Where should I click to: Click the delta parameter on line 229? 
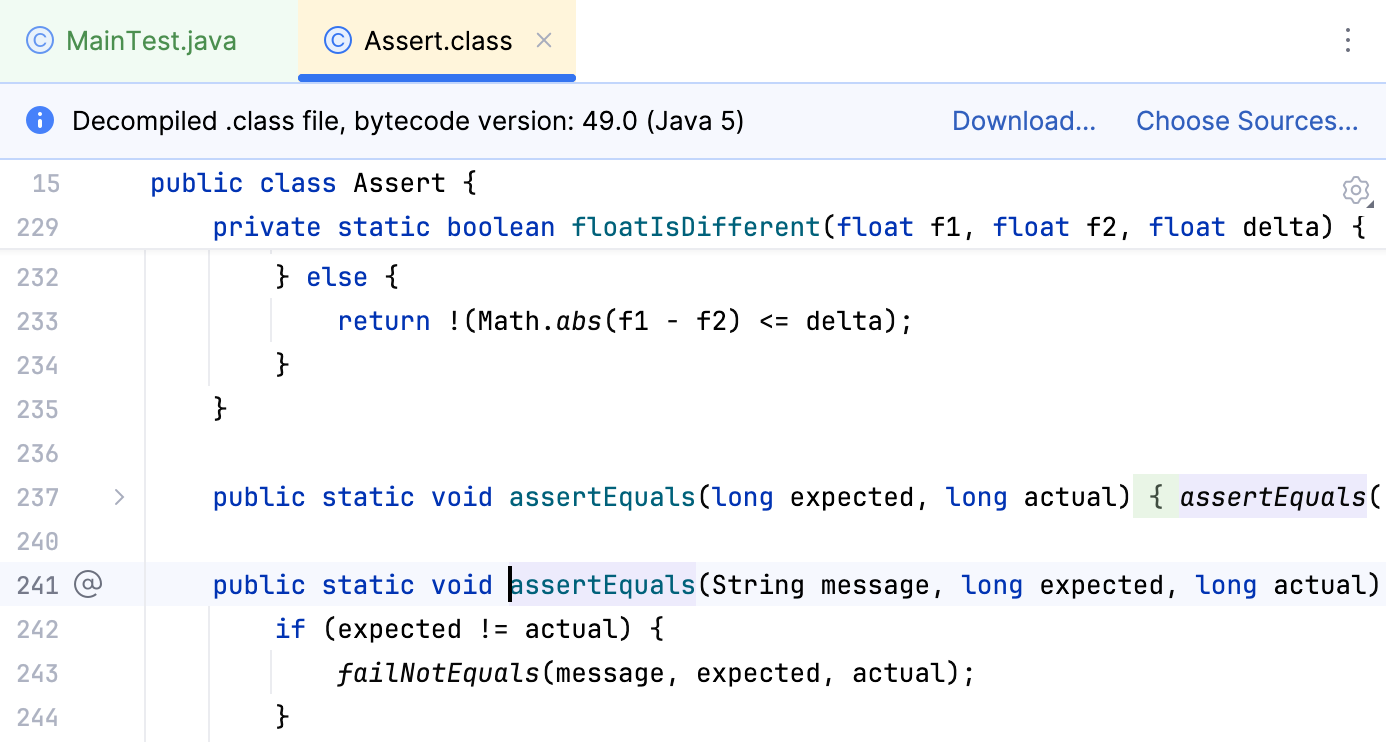[x=1283, y=227]
